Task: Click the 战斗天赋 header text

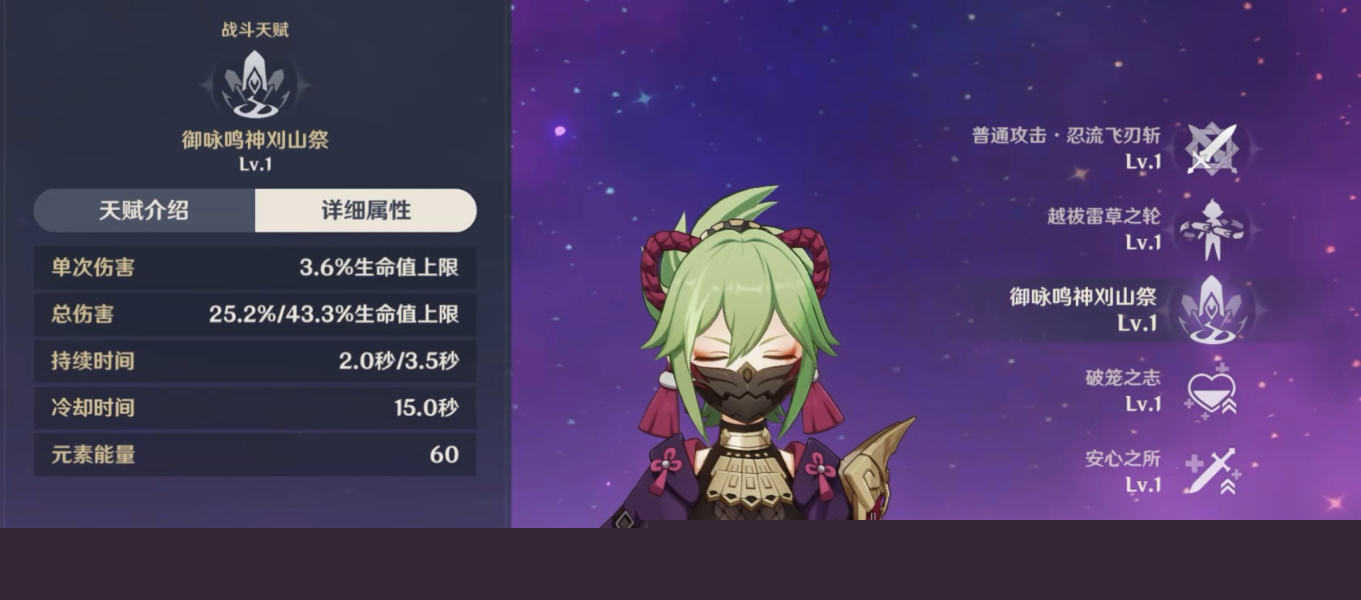Action: 255,30
